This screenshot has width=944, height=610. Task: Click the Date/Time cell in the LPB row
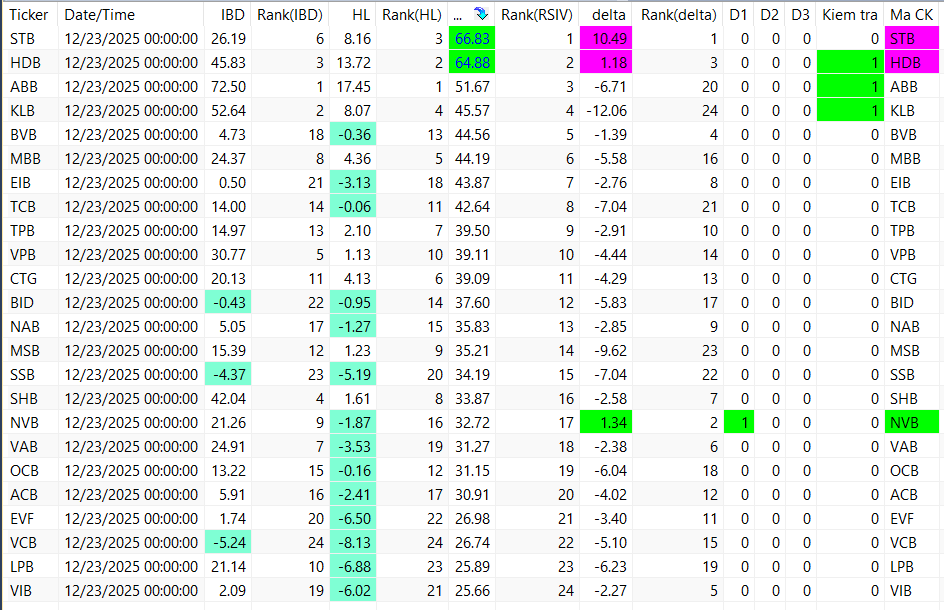pyautogui.click(x=131, y=567)
